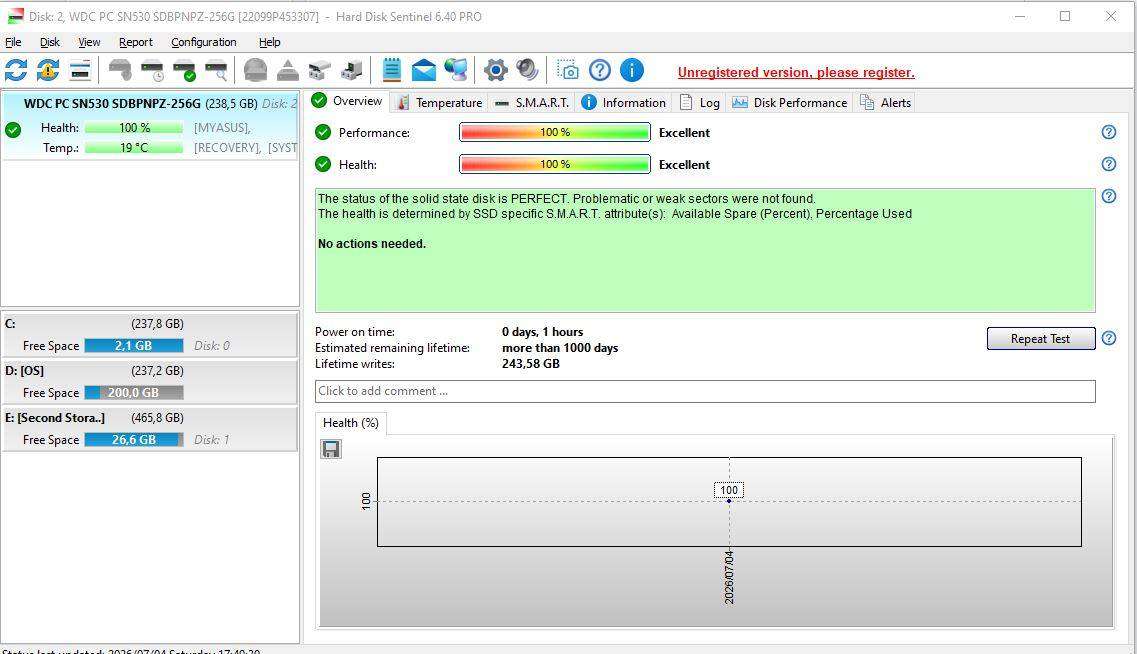Open the File menu
The height and width of the screenshot is (654, 1137).
pos(13,42)
